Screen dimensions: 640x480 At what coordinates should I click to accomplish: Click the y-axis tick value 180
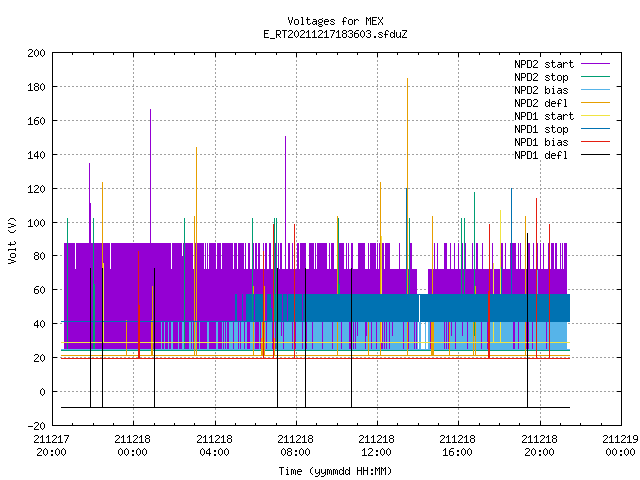point(36,87)
